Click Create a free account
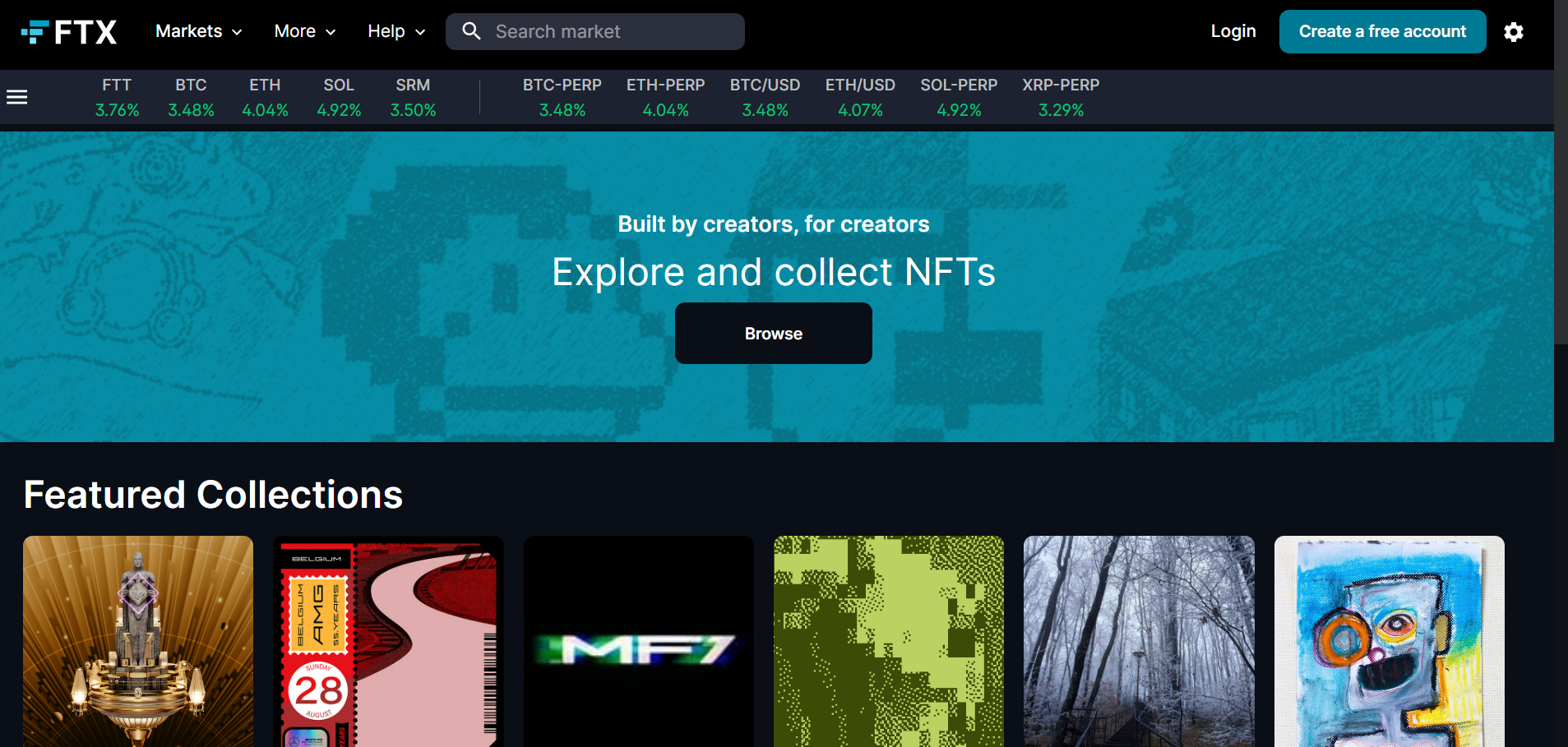Viewport: 1568px width, 747px height. (1381, 31)
